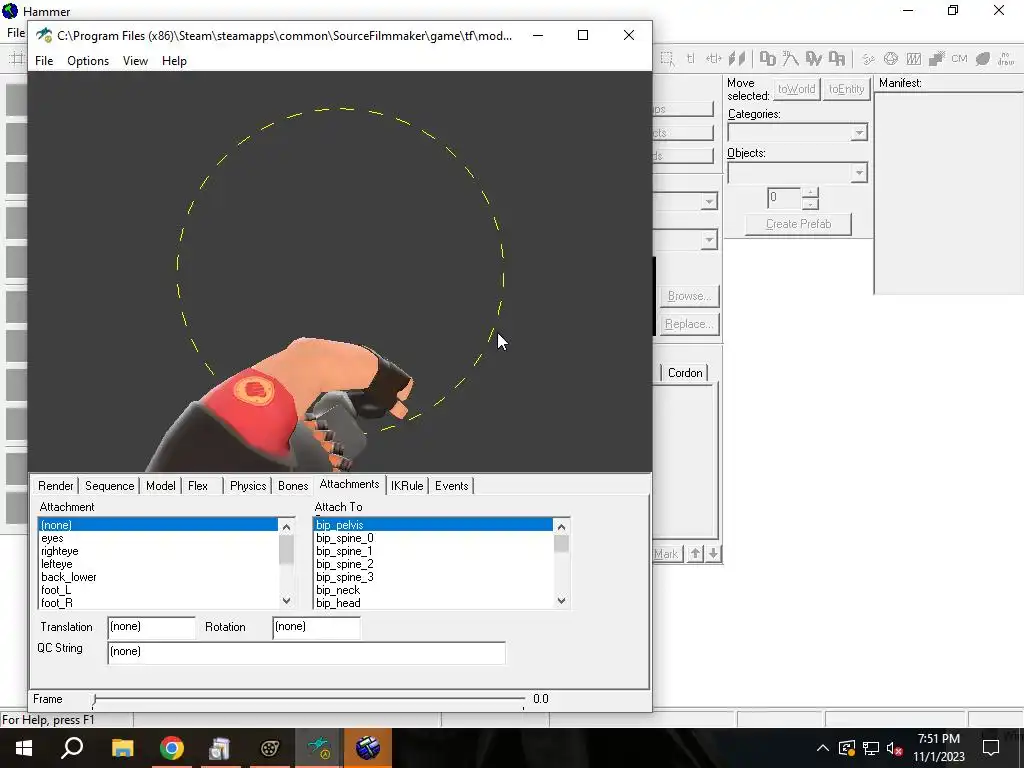Viewport: 1024px width, 768px height.
Task: Click the Translation input field
Action: coord(152,627)
